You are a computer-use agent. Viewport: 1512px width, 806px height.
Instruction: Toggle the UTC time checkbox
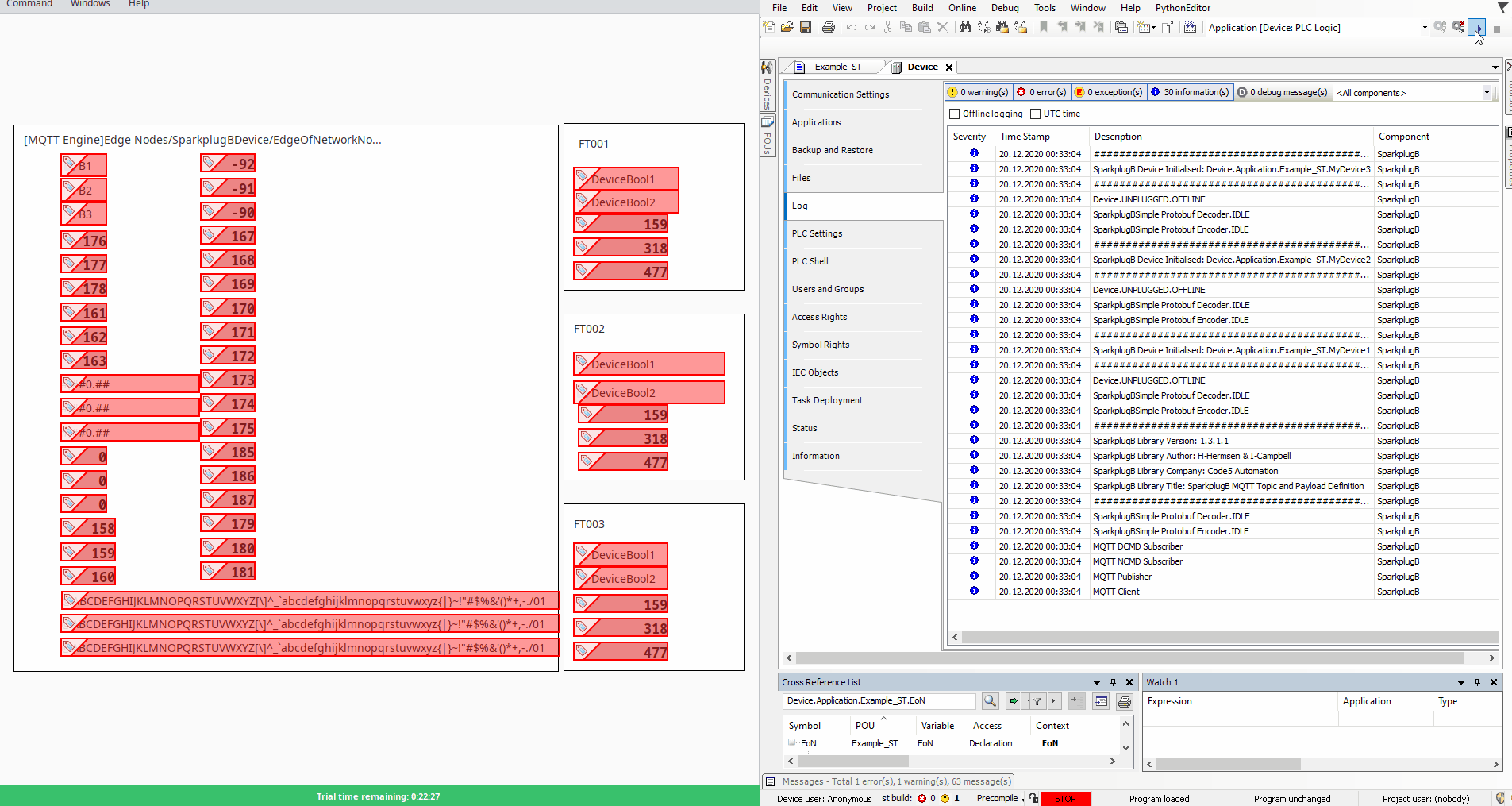pos(1036,114)
